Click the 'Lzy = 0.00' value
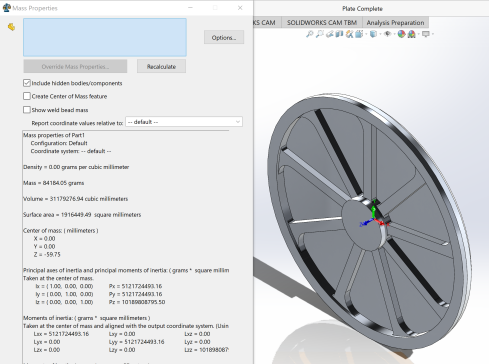489x364 pixels. click(x=122, y=350)
